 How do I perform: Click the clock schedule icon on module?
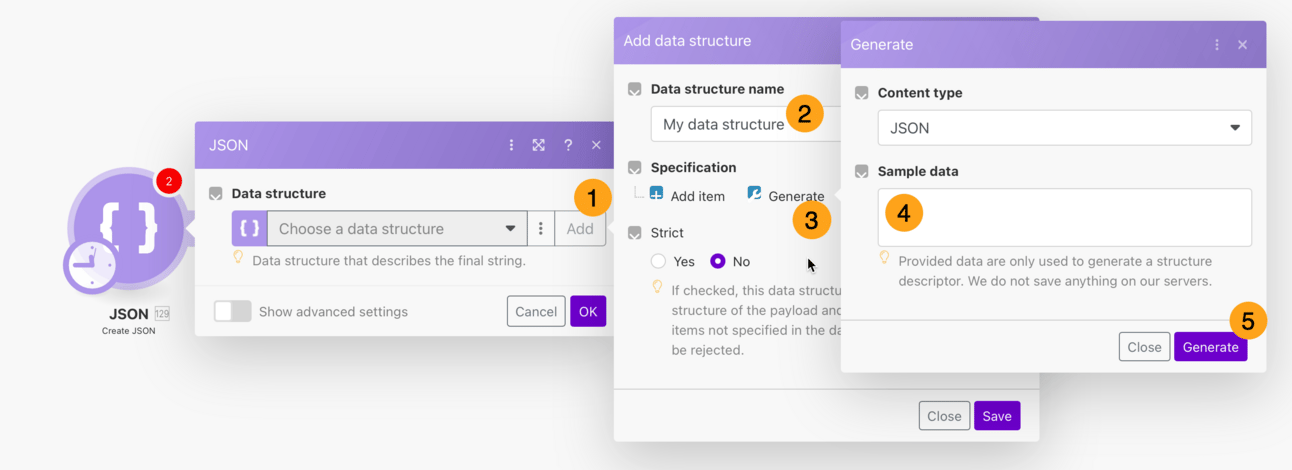[x=90, y=266]
